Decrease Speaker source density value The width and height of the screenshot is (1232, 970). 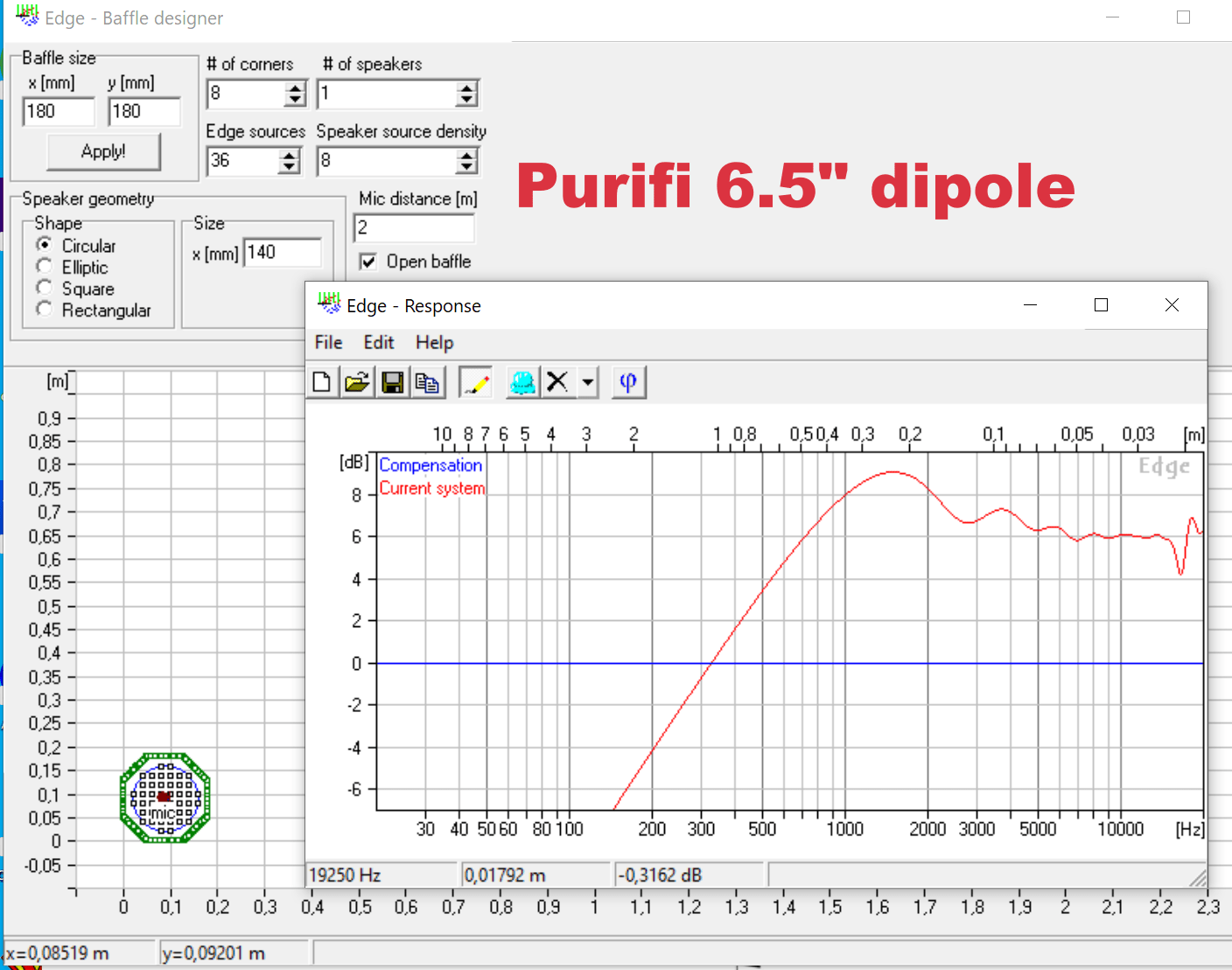(x=467, y=167)
